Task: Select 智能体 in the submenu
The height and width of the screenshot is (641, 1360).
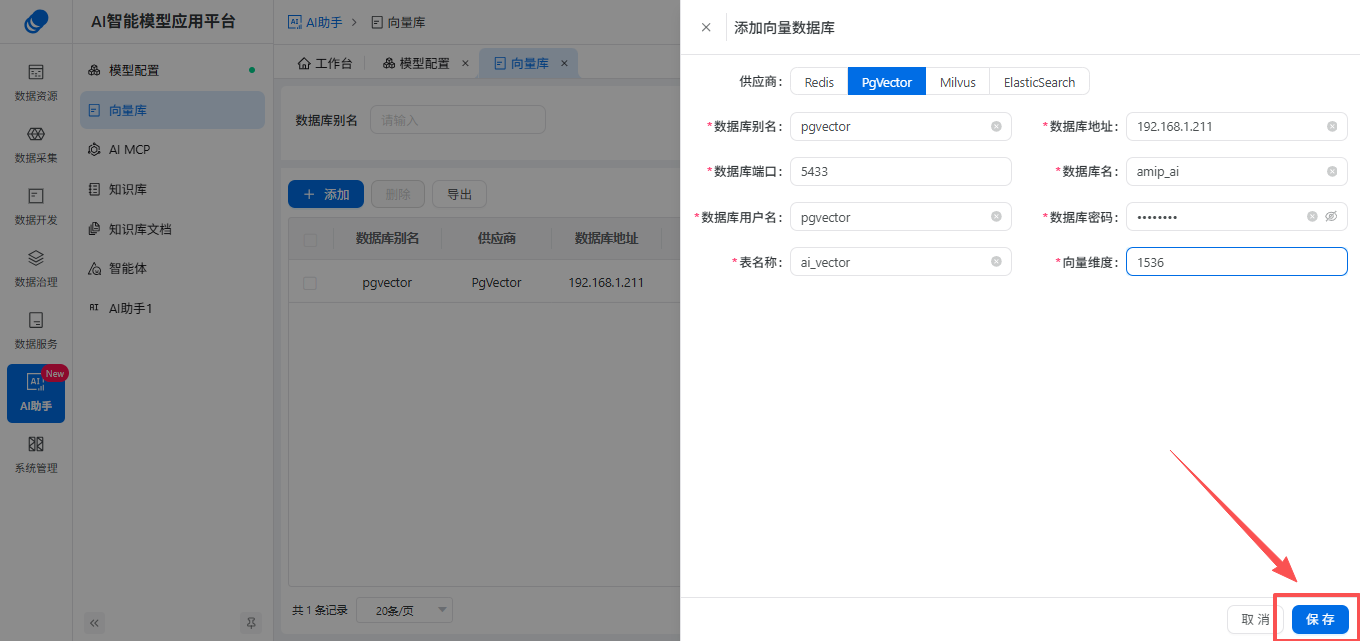Action: [172, 269]
